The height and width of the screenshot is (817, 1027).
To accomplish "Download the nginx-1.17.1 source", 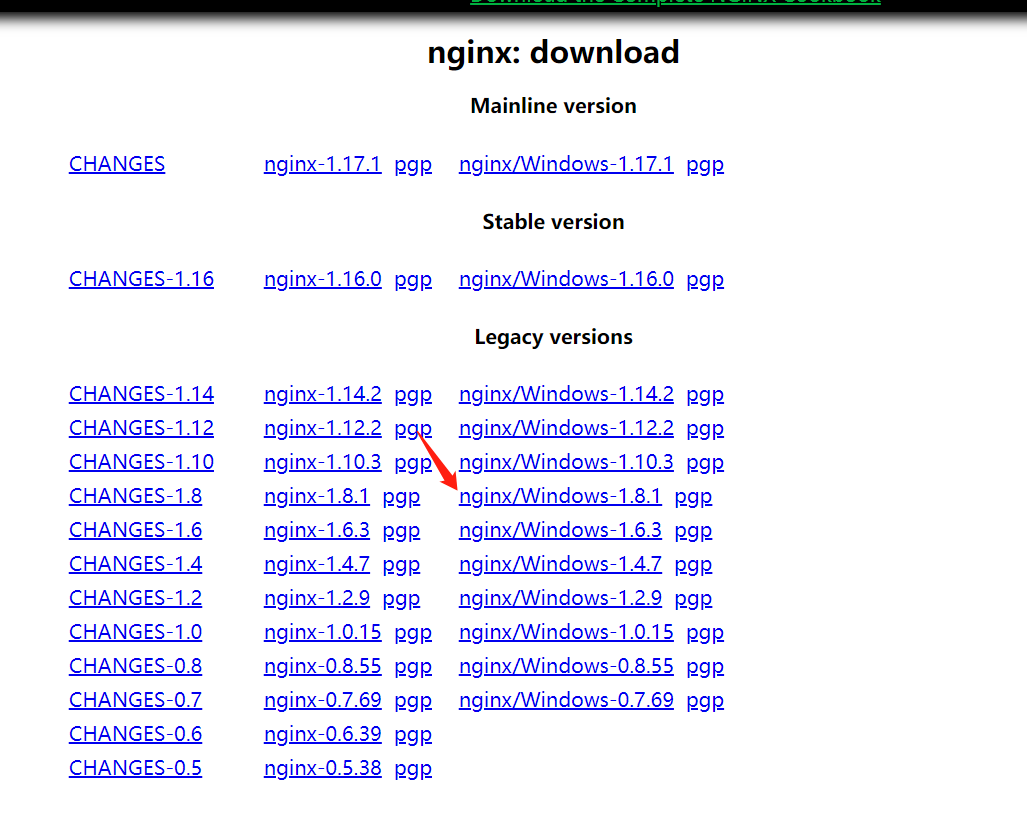I will pyautogui.click(x=322, y=164).
